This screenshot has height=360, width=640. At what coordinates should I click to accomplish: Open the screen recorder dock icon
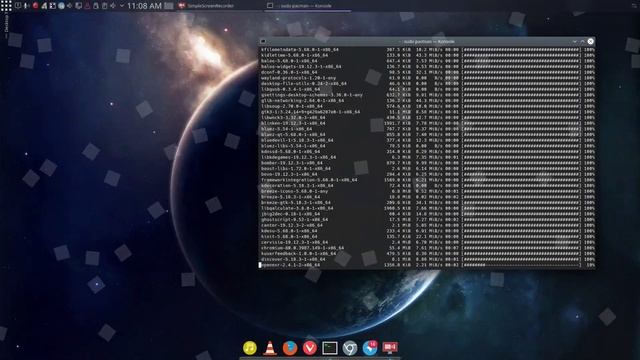pyautogui.click(x=390, y=347)
